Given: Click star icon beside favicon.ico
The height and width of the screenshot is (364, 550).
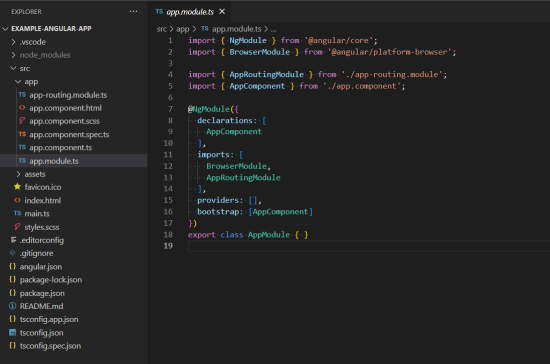Looking at the screenshot, I should (x=17, y=187).
